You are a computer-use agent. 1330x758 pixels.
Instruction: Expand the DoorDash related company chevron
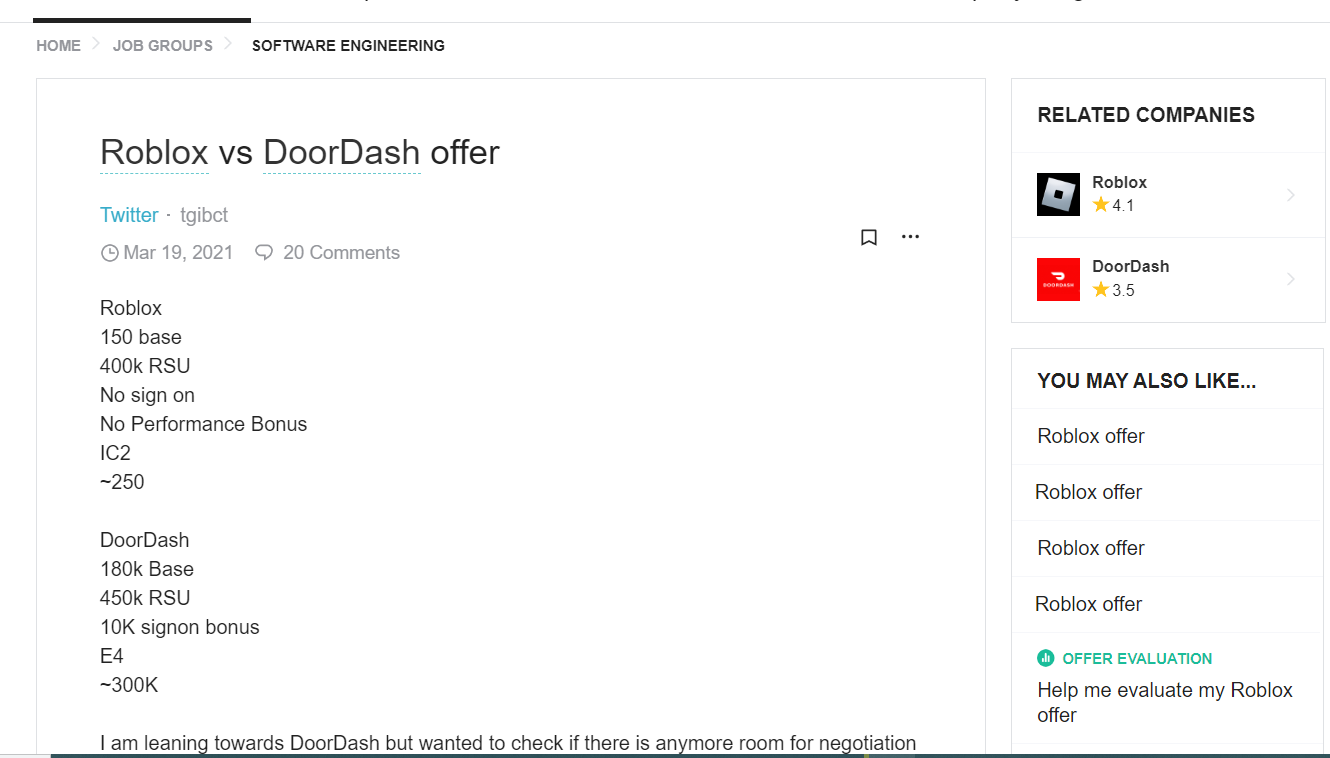(x=1291, y=279)
